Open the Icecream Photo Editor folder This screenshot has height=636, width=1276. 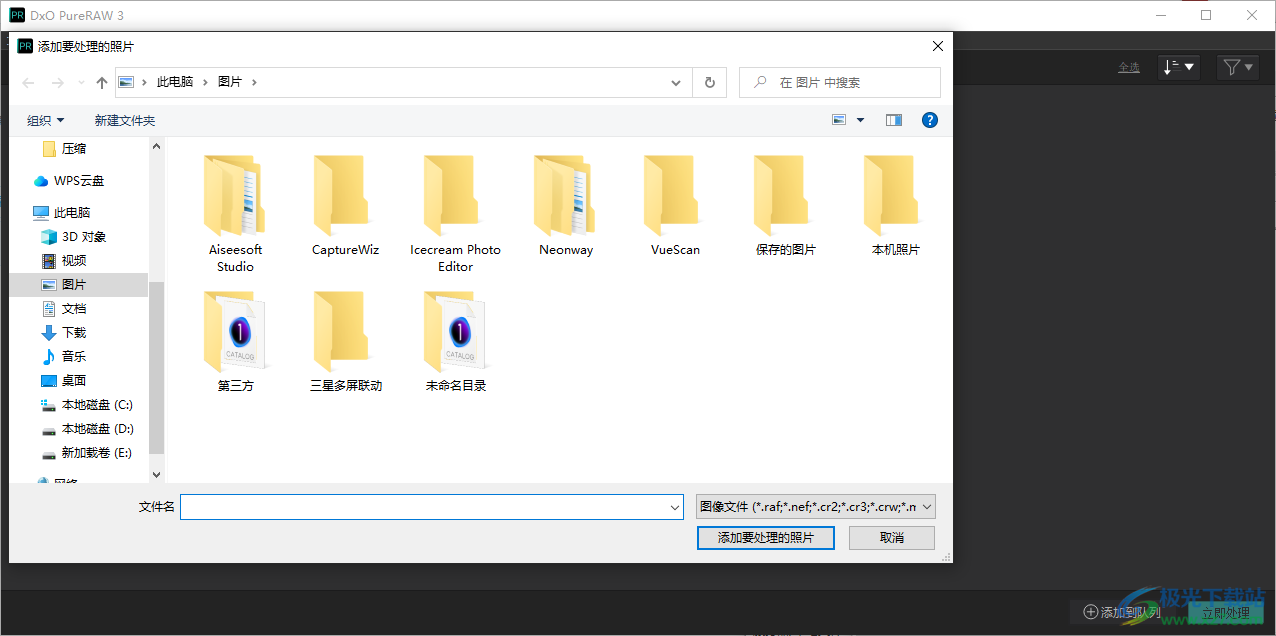click(455, 214)
